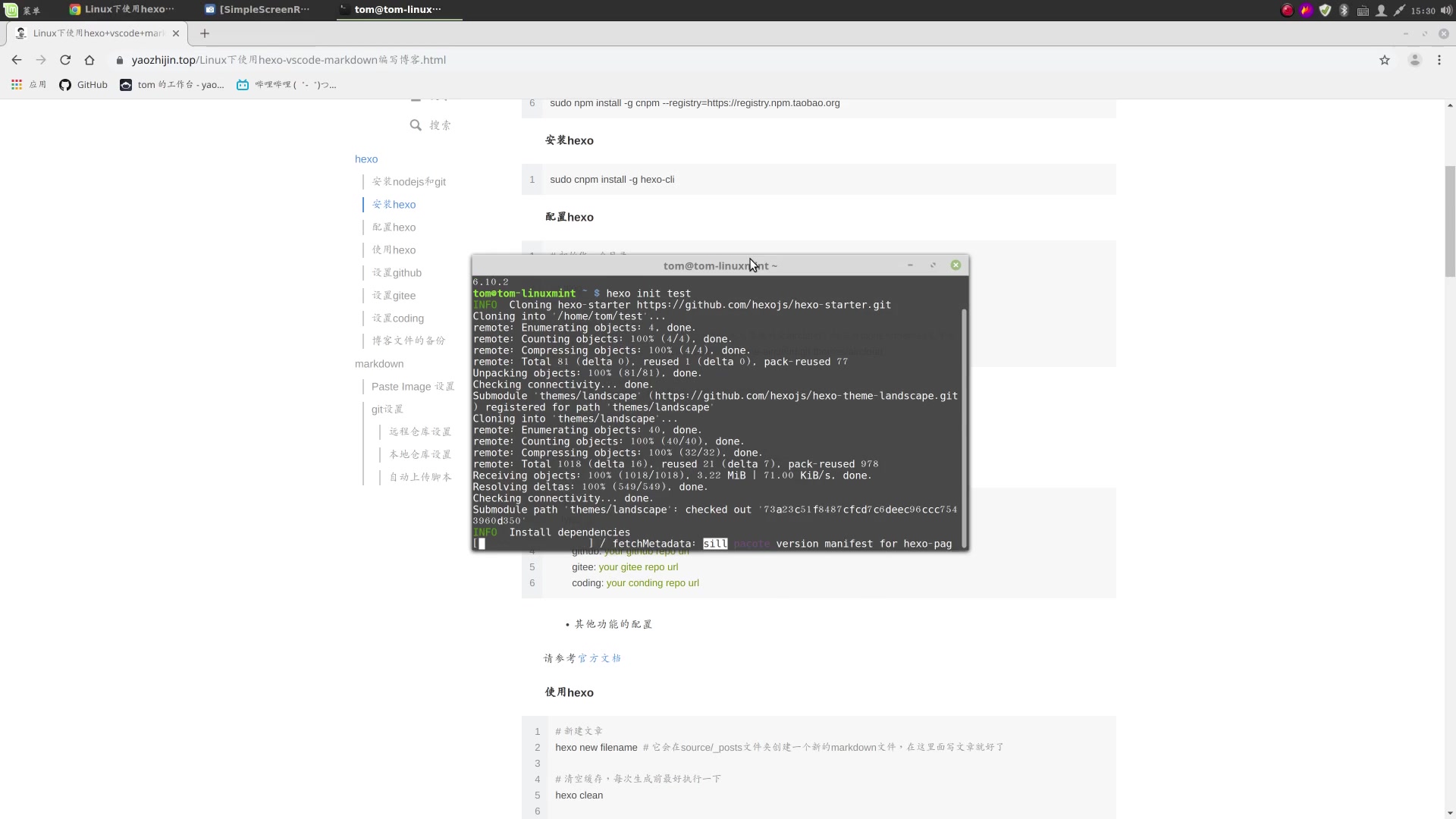Open the bilibili bookmark
Image resolution: width=1456 pixels, height=819 pixels.
(286, 85)
